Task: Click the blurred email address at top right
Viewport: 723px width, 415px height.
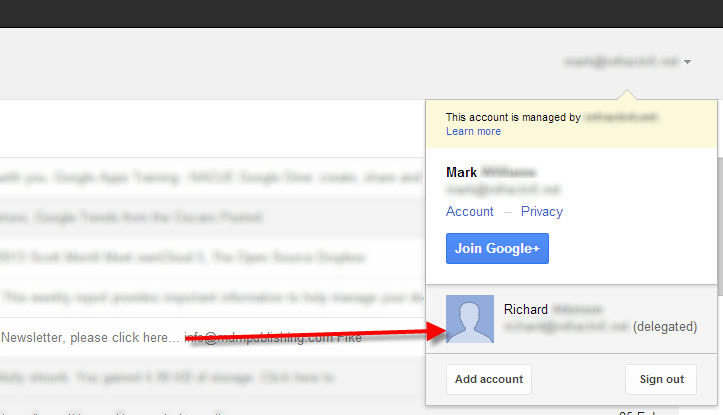Action: tap(622, 61)
